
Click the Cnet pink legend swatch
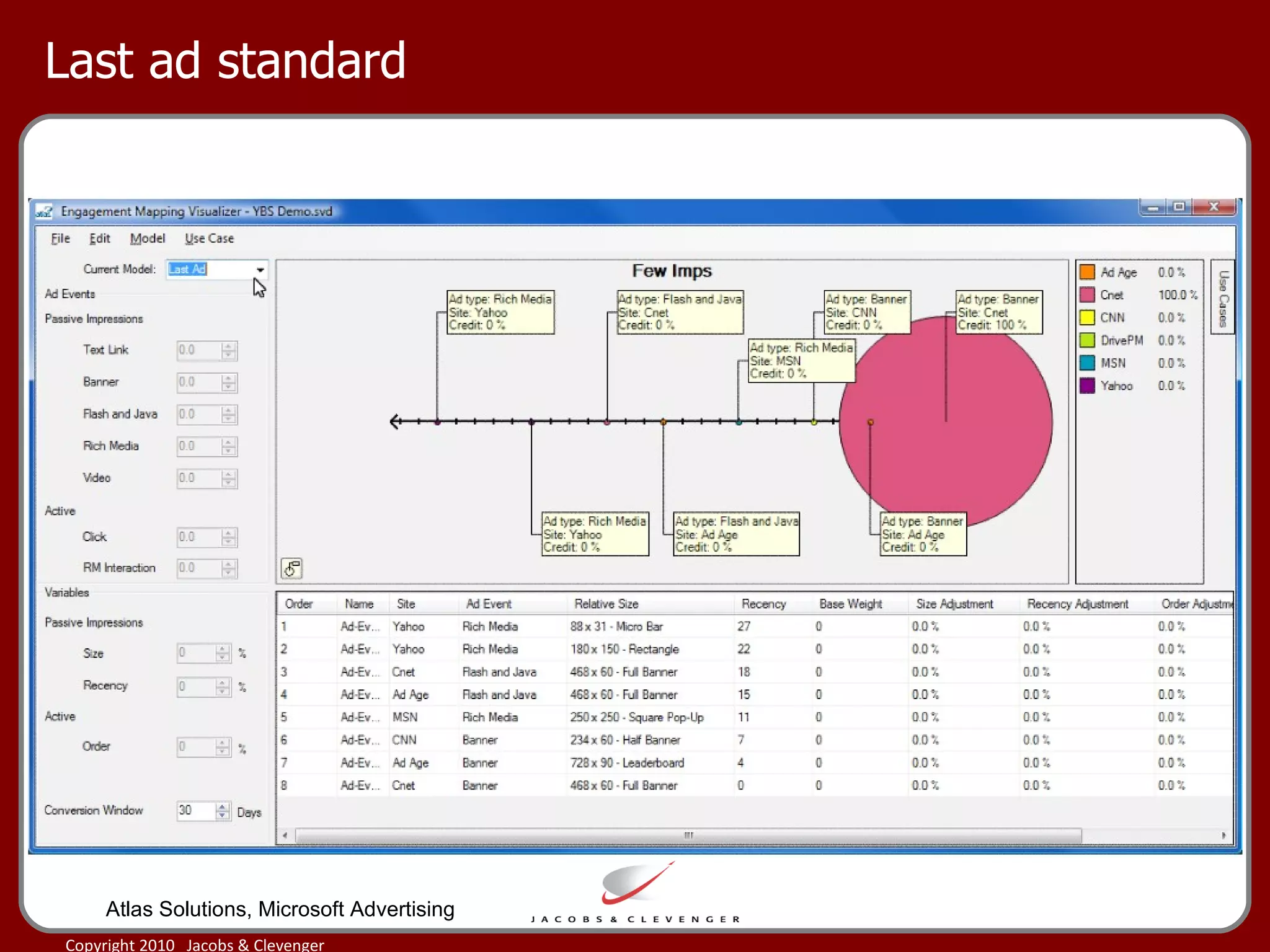tap(1087, 295)
